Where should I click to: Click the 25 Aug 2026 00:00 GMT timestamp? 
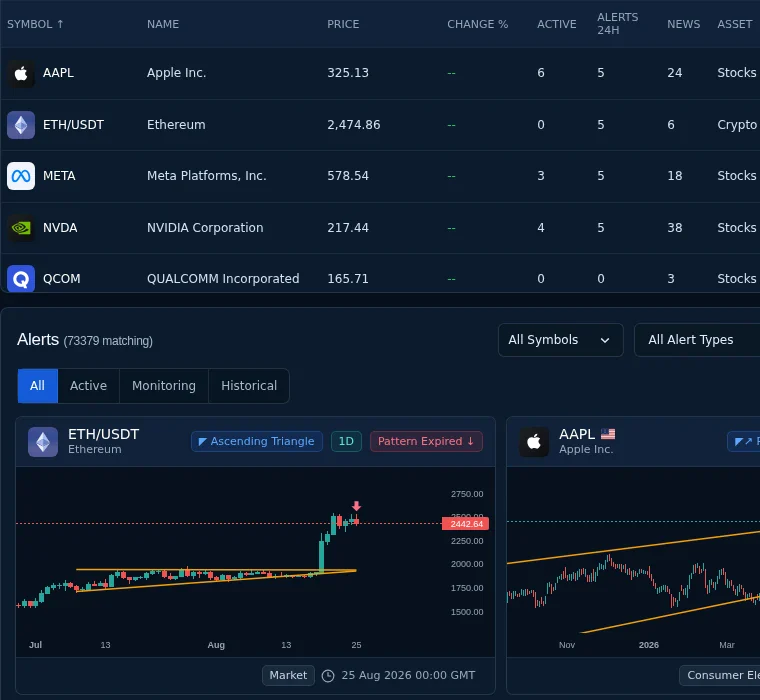coord(408,675)
